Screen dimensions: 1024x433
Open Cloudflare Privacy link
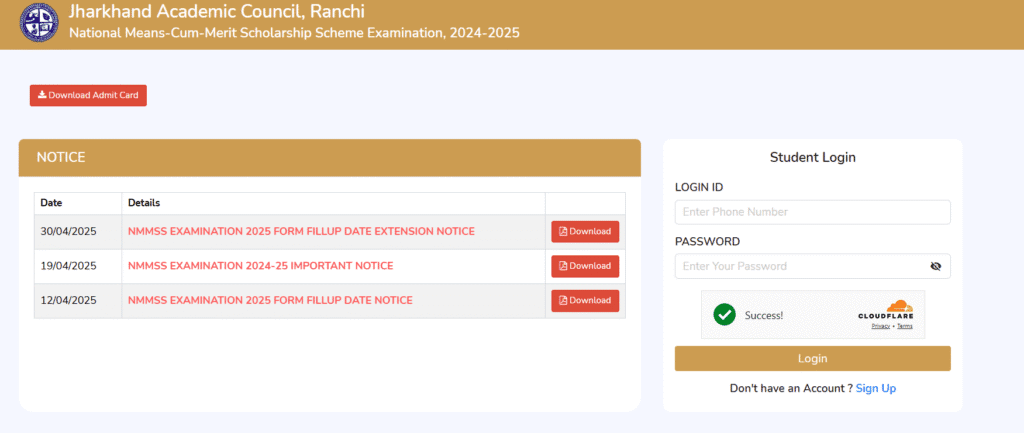point(880,326)
